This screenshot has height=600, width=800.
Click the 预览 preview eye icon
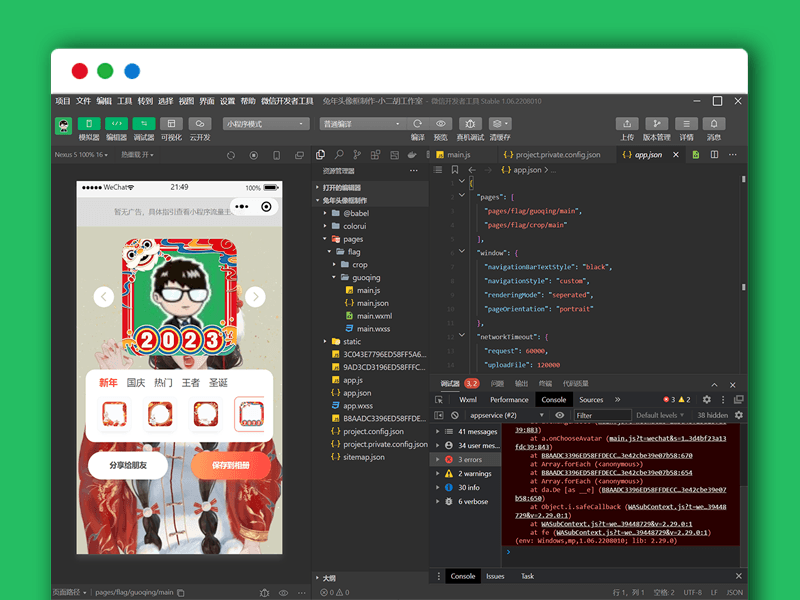pyautogui.click(x=441, y=124)
